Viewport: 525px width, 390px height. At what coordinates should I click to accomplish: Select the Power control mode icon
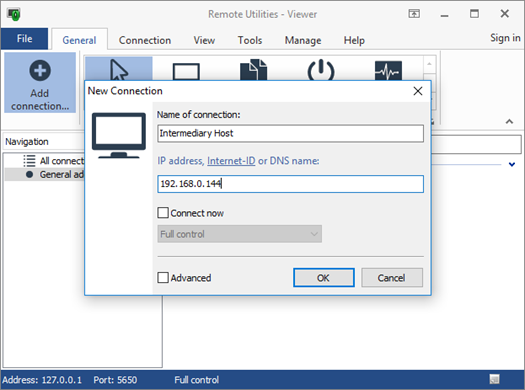pos(321,70)
